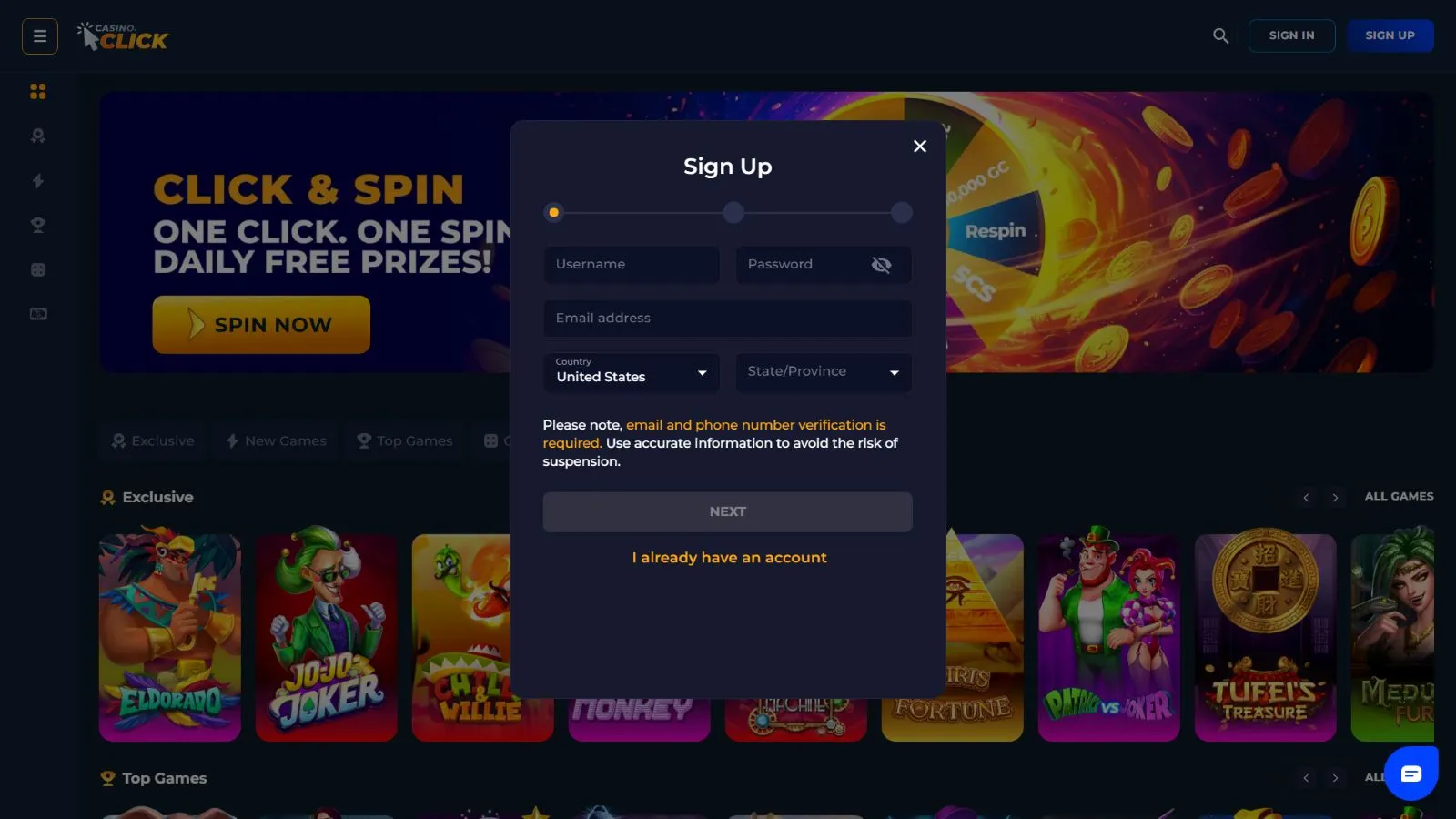Image resolution: width=1456 pixels, height=819 pixels.
Task: Switch to the New Games tab
Action: point(276,440)
